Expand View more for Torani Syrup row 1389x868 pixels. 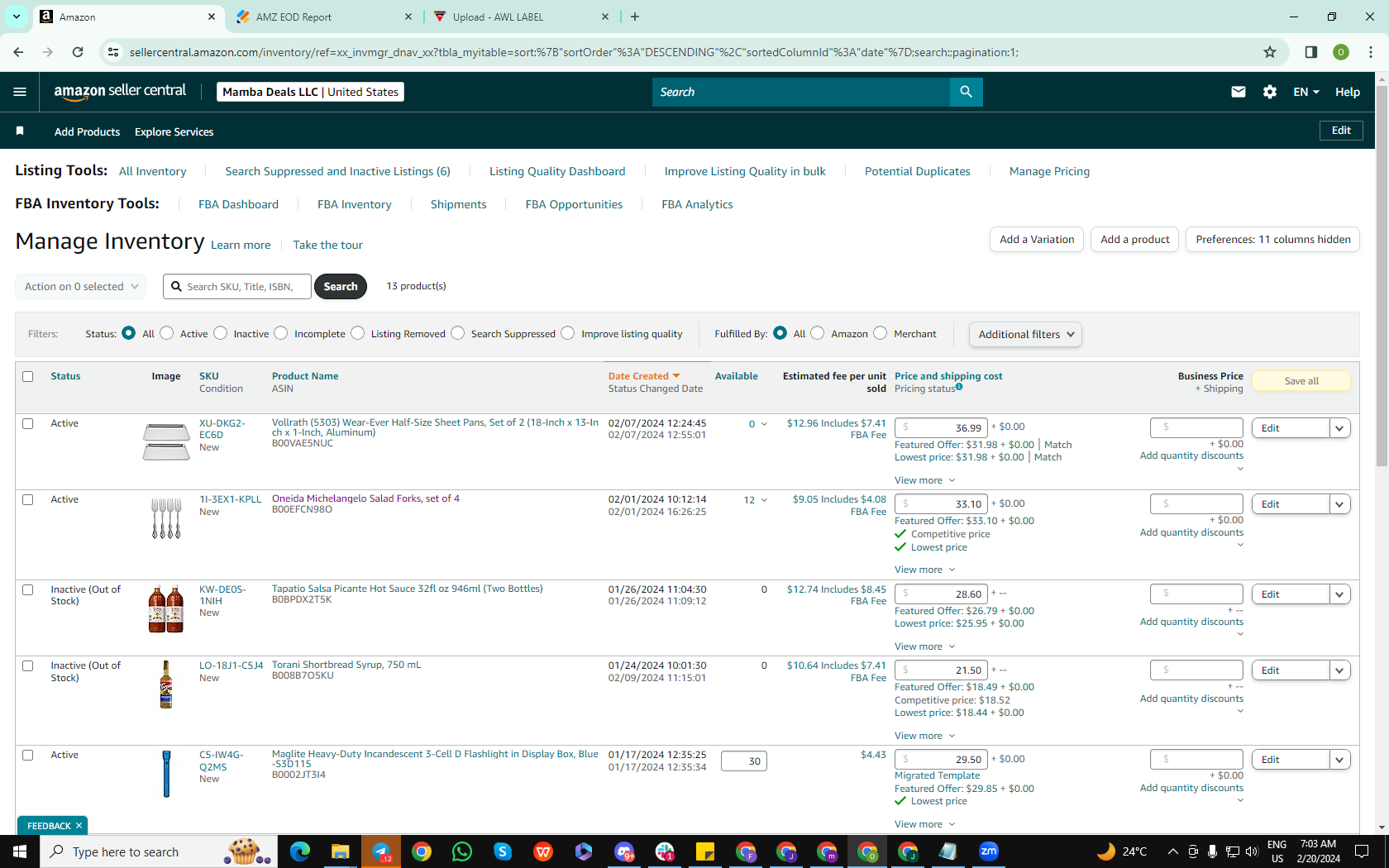pos(924,736)
